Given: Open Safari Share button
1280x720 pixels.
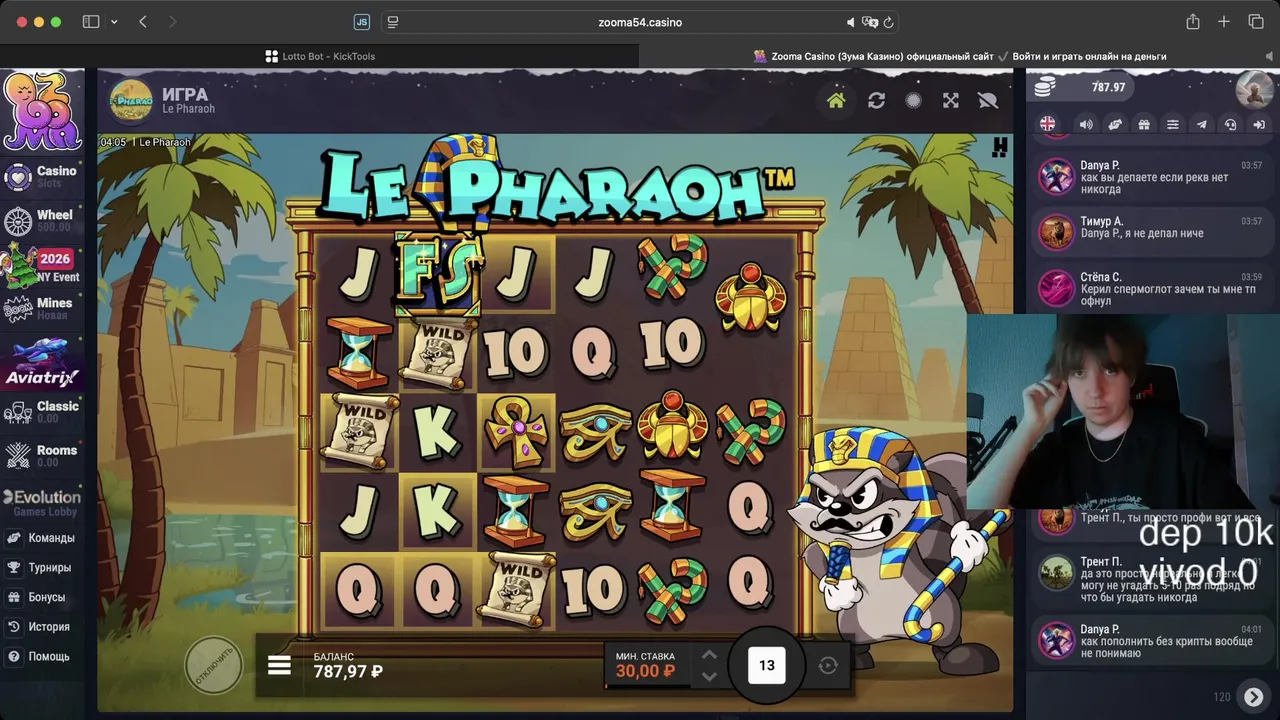Looking at the screenshot, I should coord(1193,22).
